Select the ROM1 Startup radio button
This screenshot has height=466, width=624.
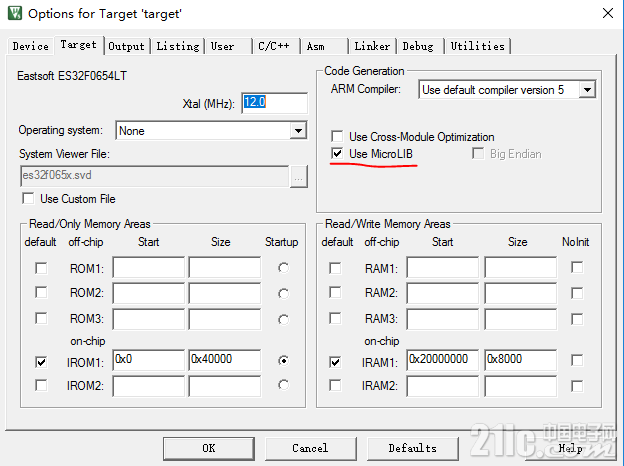click(x=283, y=268)
